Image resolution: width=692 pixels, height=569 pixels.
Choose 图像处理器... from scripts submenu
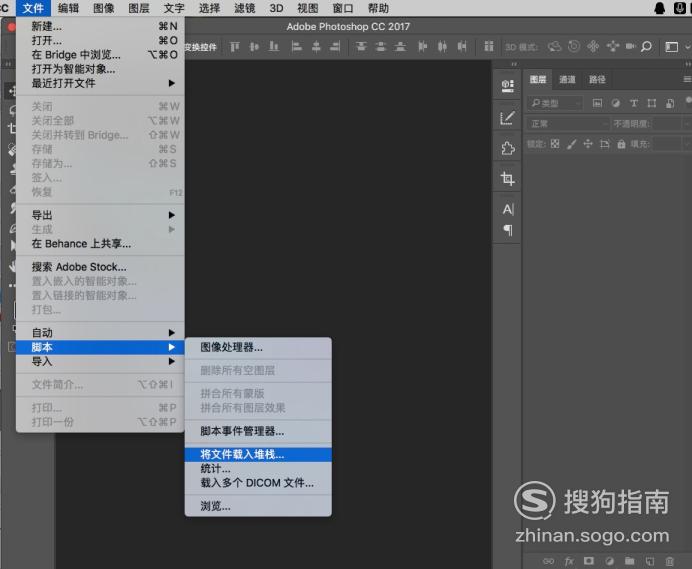[x=258, y=347]
